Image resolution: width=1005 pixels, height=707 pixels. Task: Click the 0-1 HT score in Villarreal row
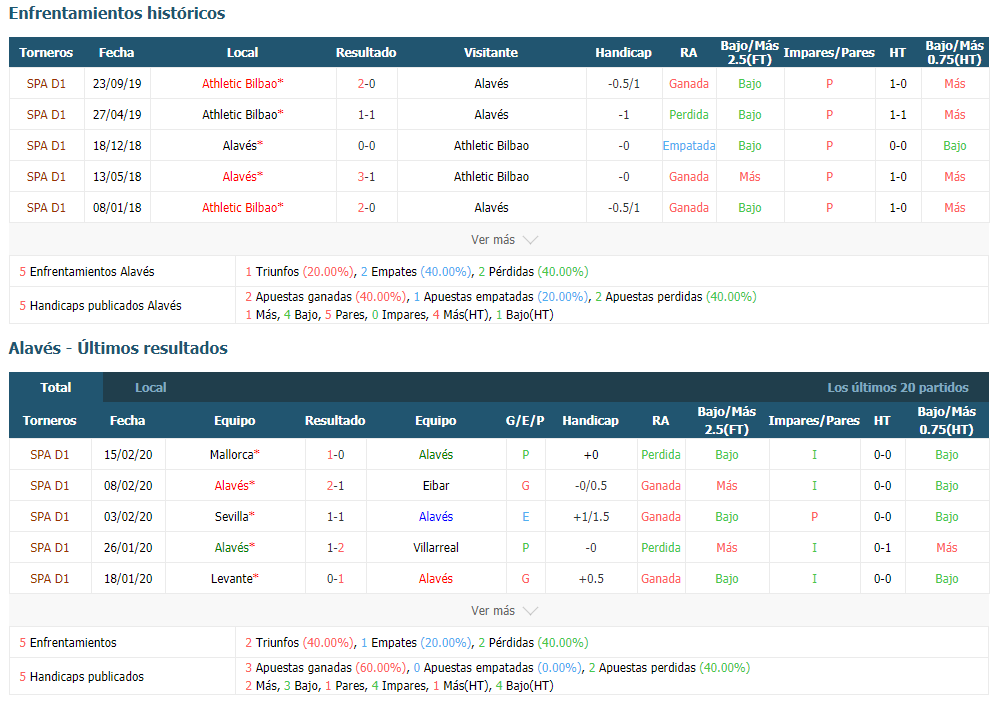click(x=882, y=547)
